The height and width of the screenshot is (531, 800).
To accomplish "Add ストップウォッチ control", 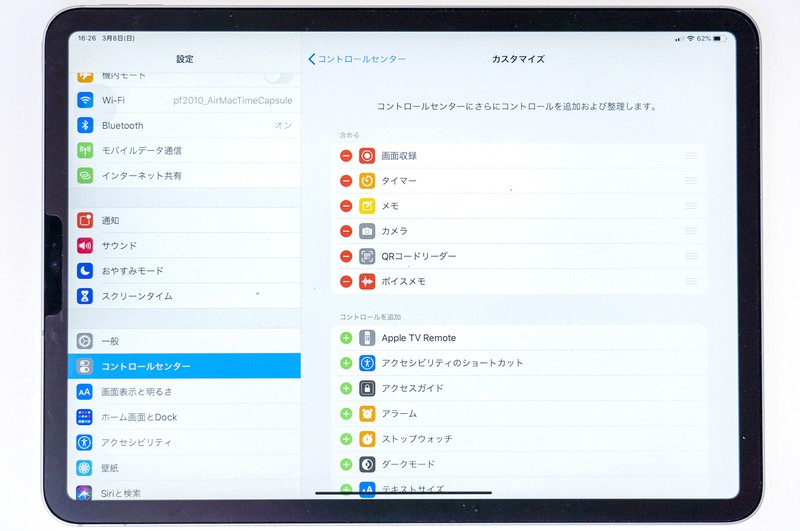I will (x=346, y=439).
